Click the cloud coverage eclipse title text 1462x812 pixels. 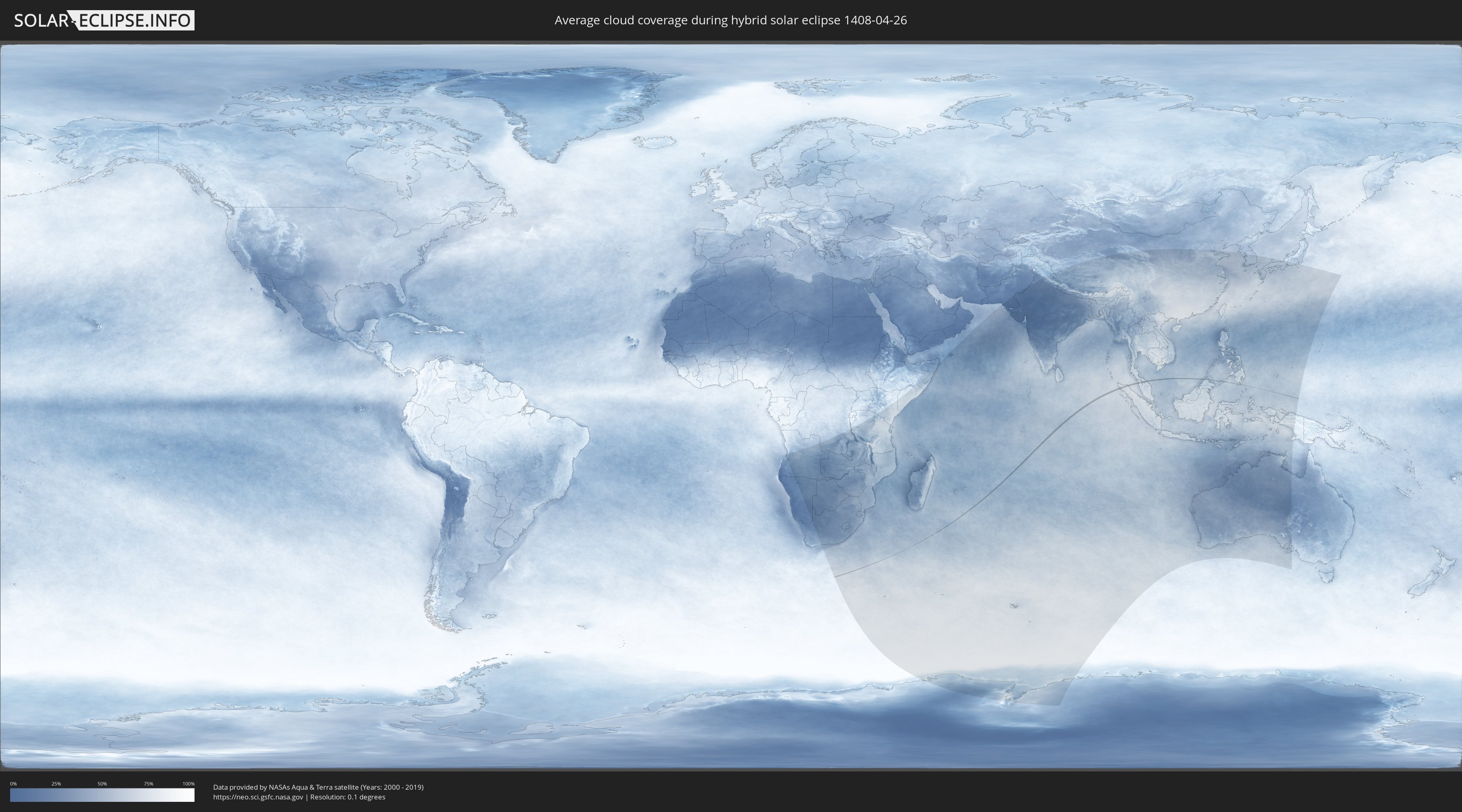(x=731, y=20)
